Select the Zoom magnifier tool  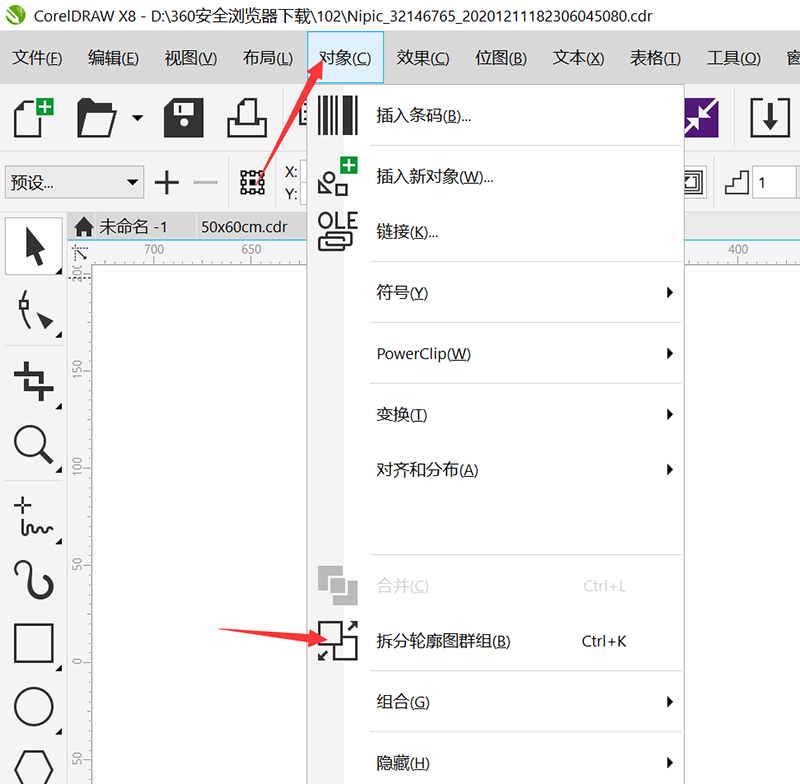click(x=34, y=445)
